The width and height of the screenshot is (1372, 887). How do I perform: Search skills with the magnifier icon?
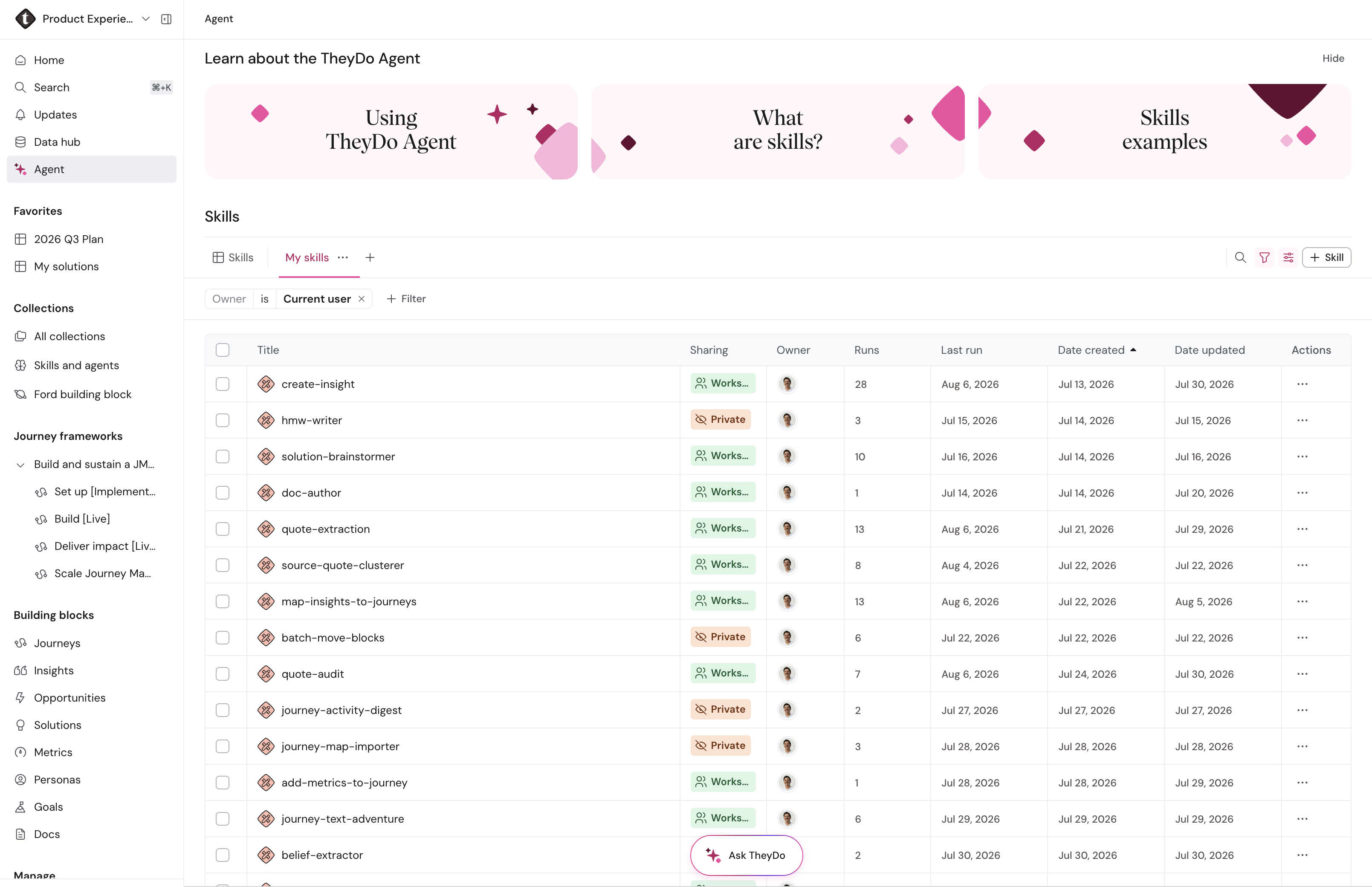point(1241,257)
